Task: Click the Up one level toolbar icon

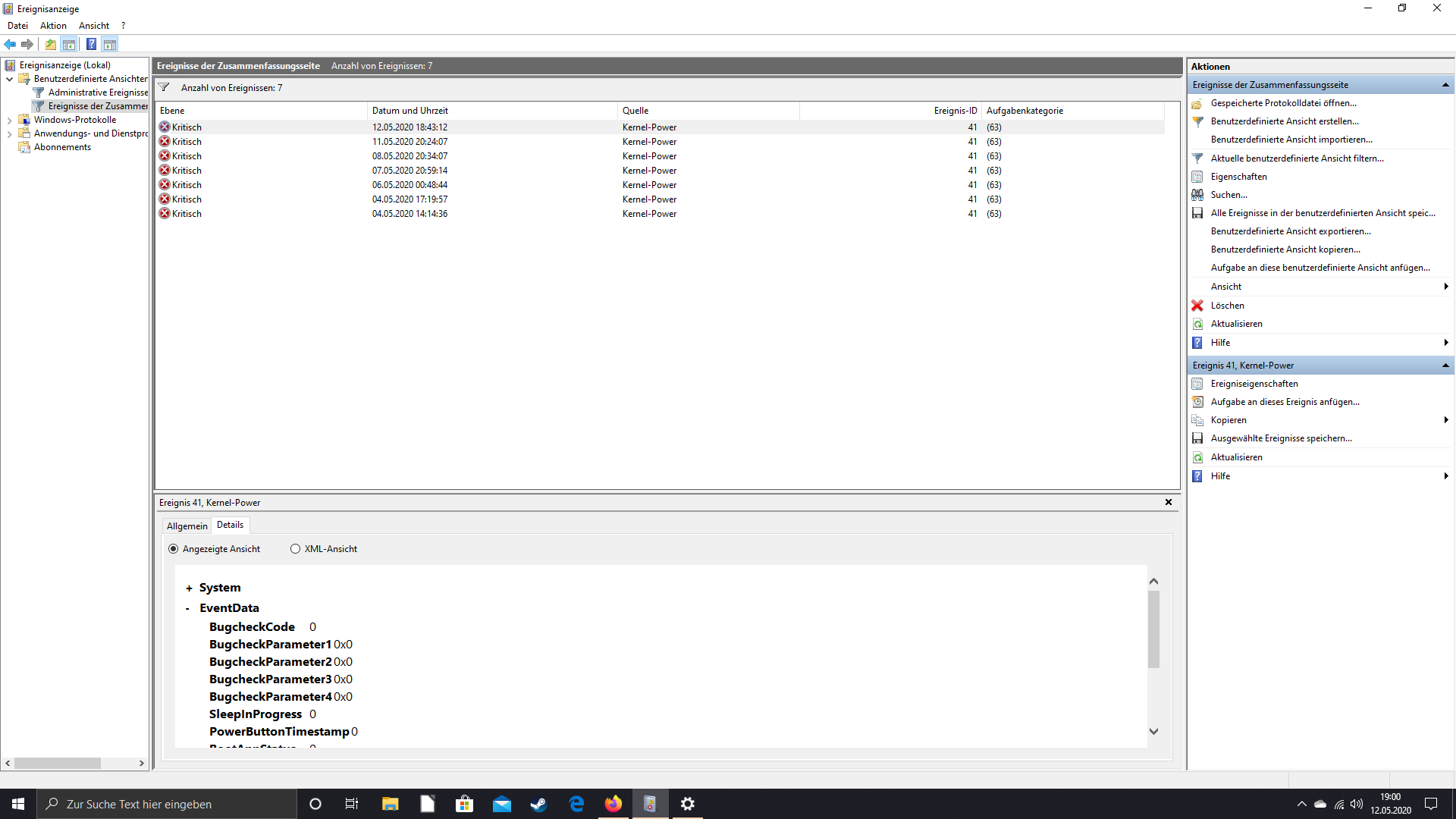Action: (x=51, y=44)
